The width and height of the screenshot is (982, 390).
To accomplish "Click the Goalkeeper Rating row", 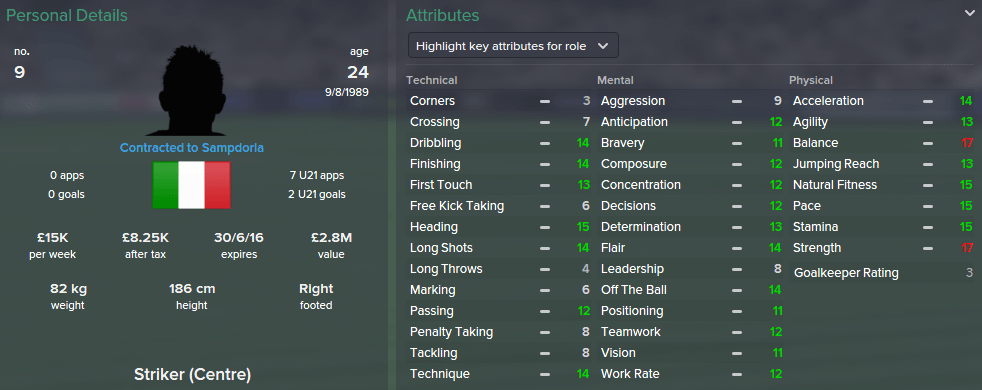I will click(882, 273).
